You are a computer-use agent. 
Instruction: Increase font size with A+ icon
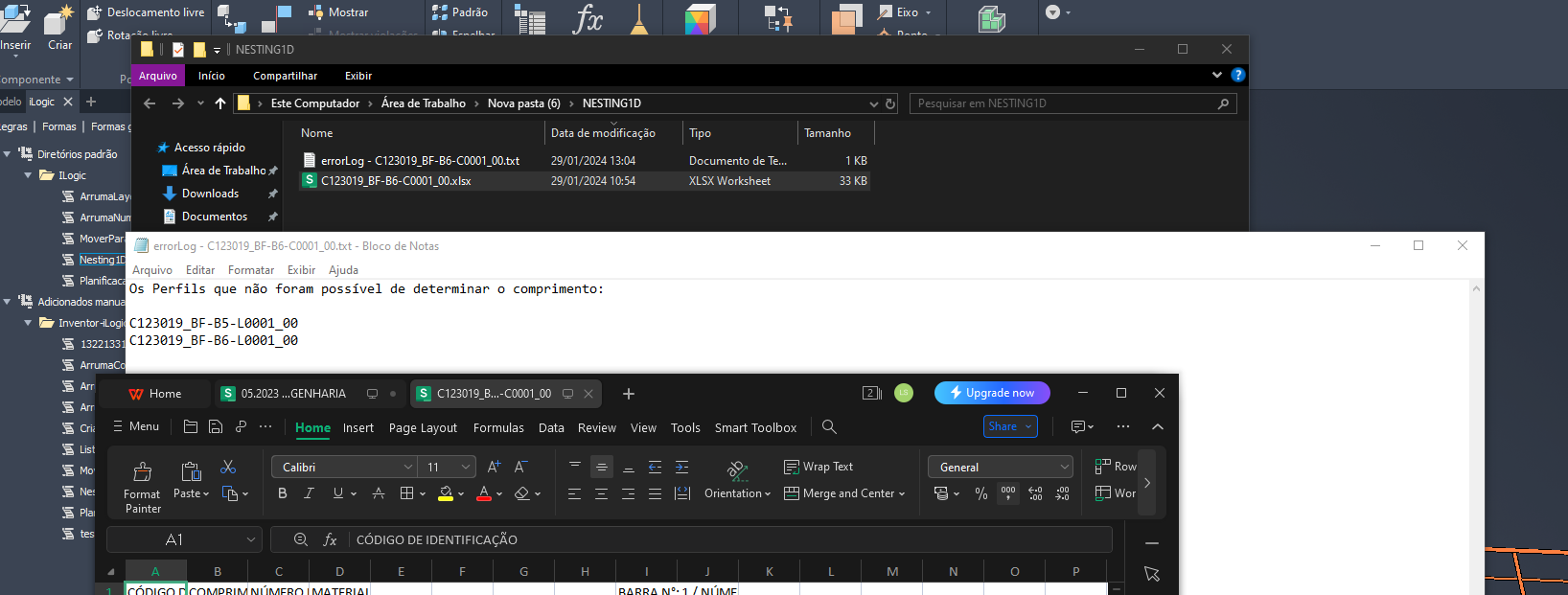(x=494, y=467)
